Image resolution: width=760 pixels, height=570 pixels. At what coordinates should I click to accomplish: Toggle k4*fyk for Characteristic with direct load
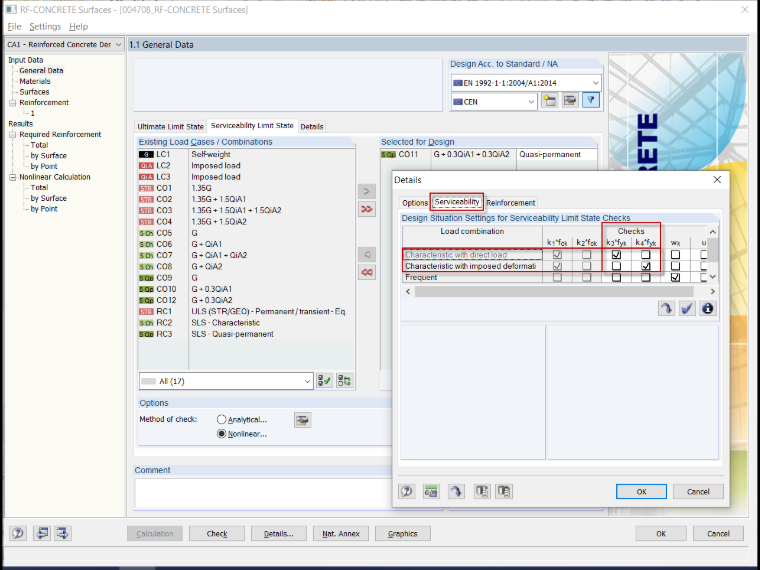pos(646,254)
